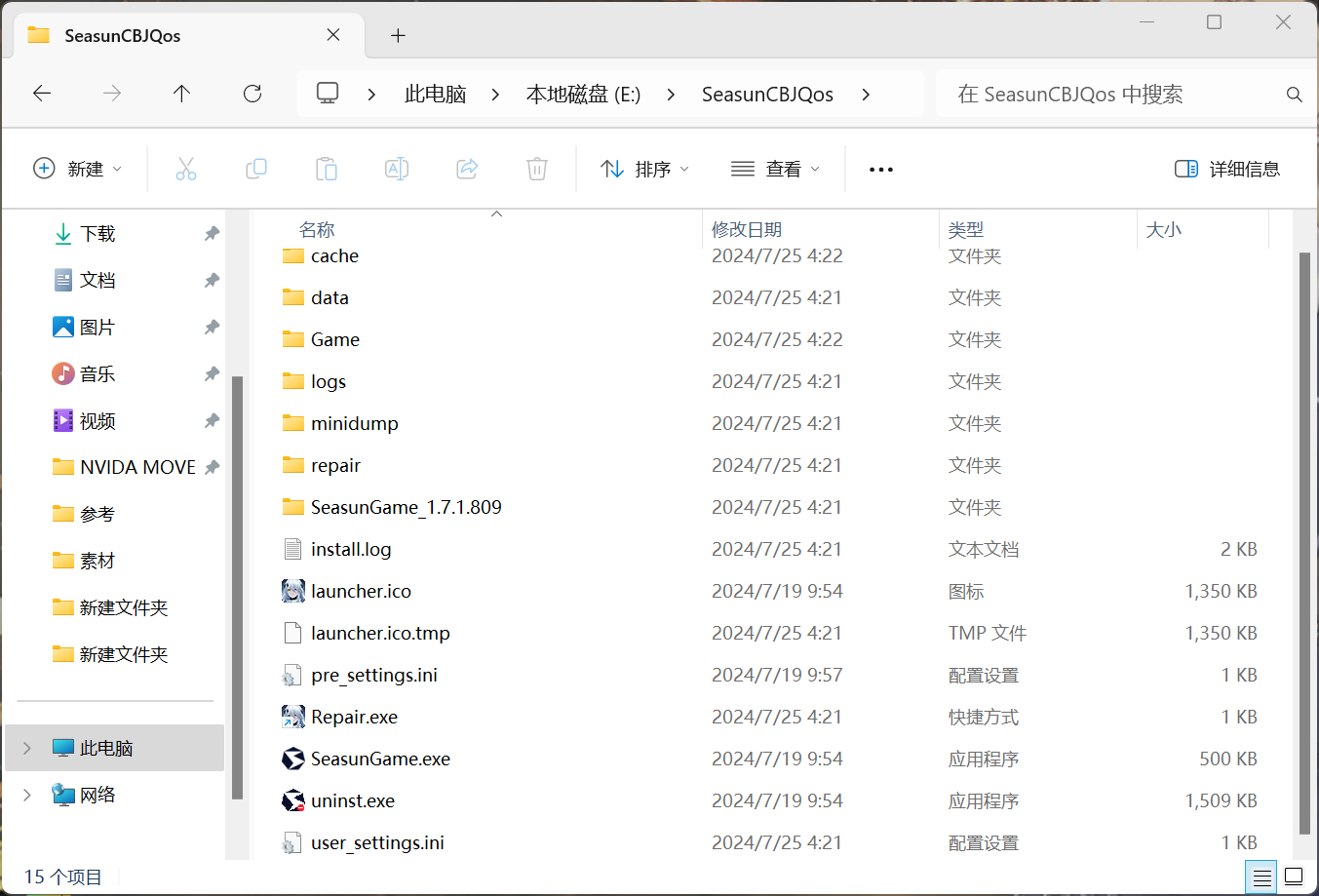The image size is (1319, 896).
Task: Unpin 音乐 from quick access
Action: click(212, 373)
